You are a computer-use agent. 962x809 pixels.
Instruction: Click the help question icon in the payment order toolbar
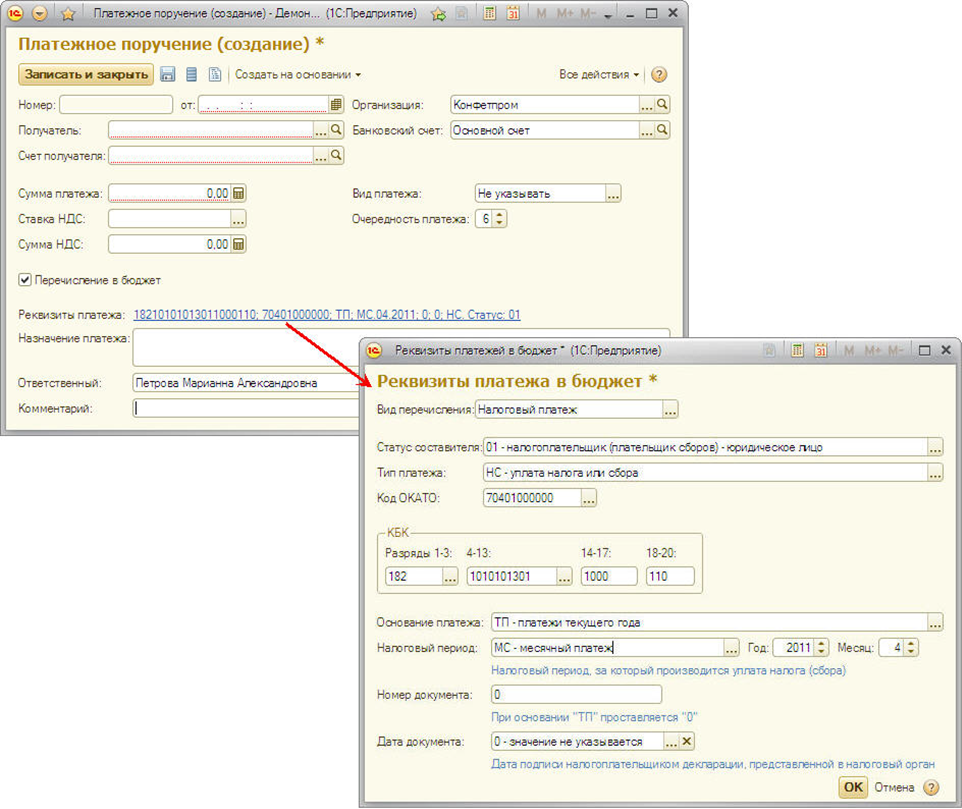point(659,74)
